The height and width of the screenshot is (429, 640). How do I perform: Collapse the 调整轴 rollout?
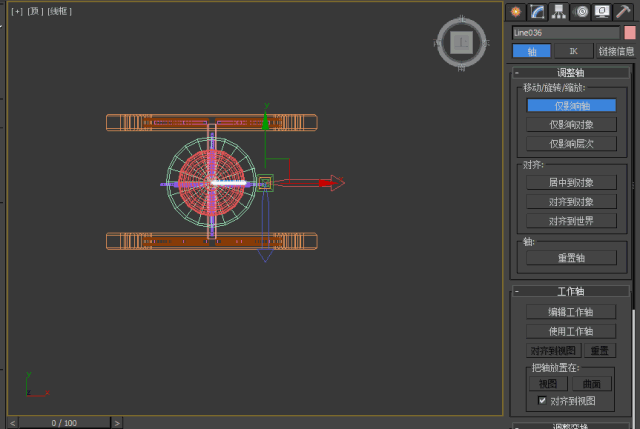571,73
